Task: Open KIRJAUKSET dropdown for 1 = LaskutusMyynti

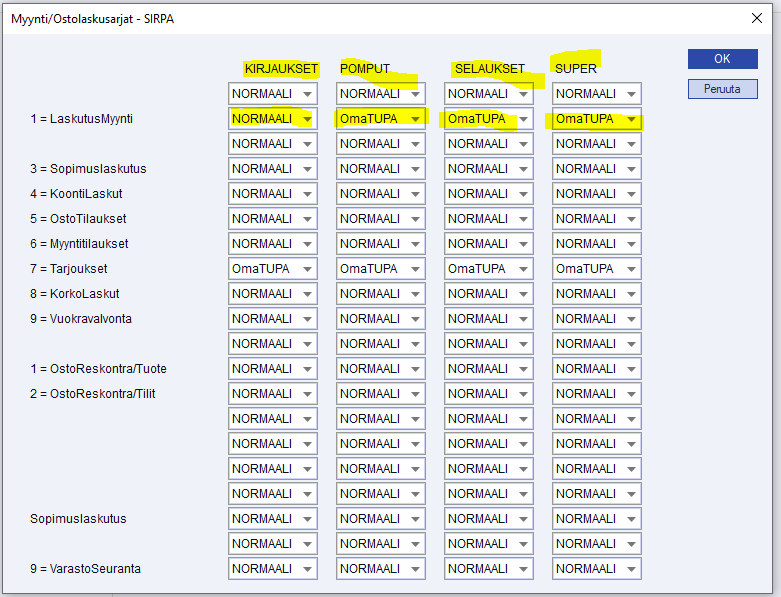Action: point(306,119)
